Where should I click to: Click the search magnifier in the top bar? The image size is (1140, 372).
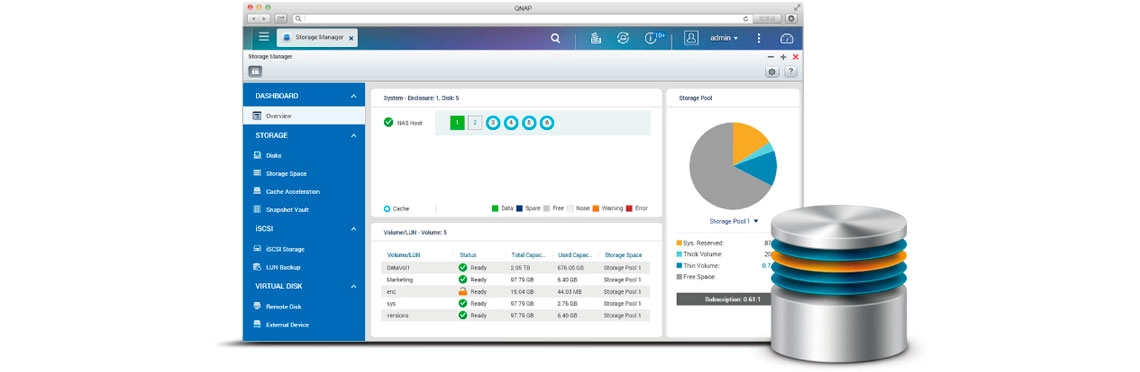555,39
